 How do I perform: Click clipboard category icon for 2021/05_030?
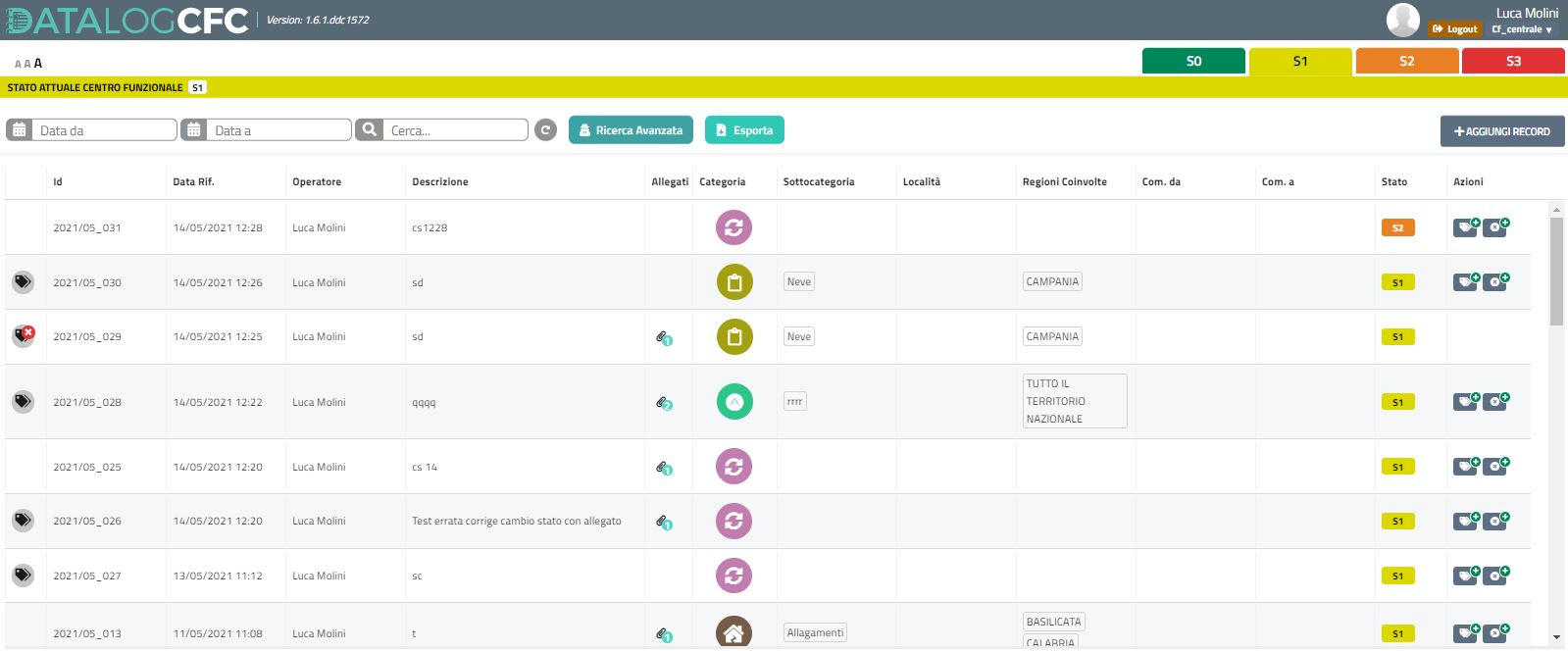[734, 282]
